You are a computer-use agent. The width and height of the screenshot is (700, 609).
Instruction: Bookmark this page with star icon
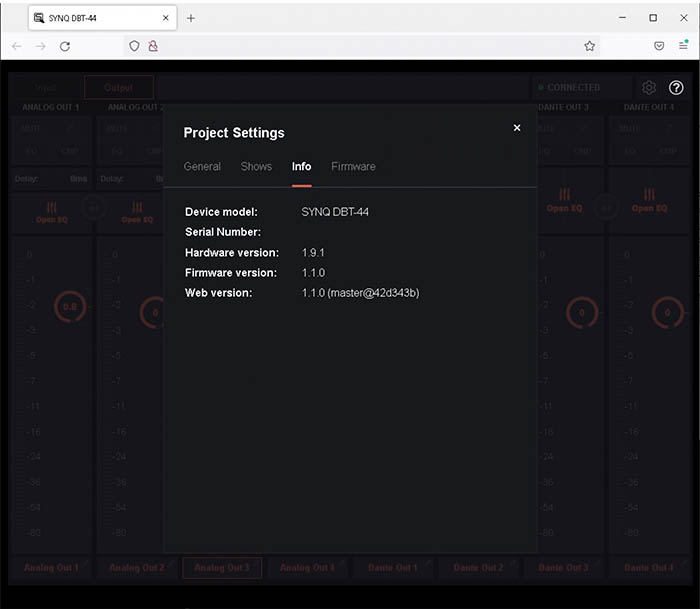(x=589, y=46)
